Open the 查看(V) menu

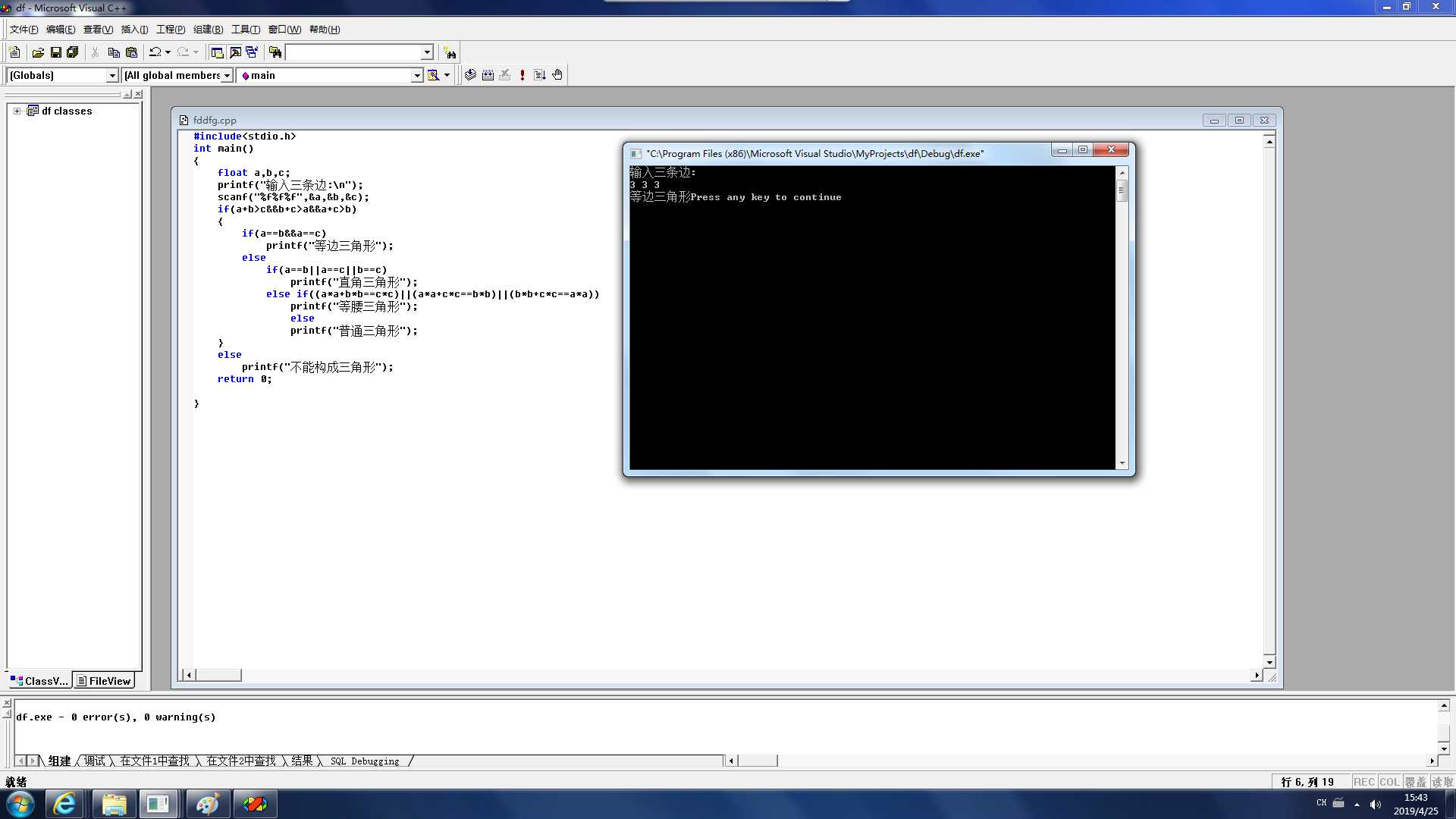pyautogui.click(x=98, y=30)
